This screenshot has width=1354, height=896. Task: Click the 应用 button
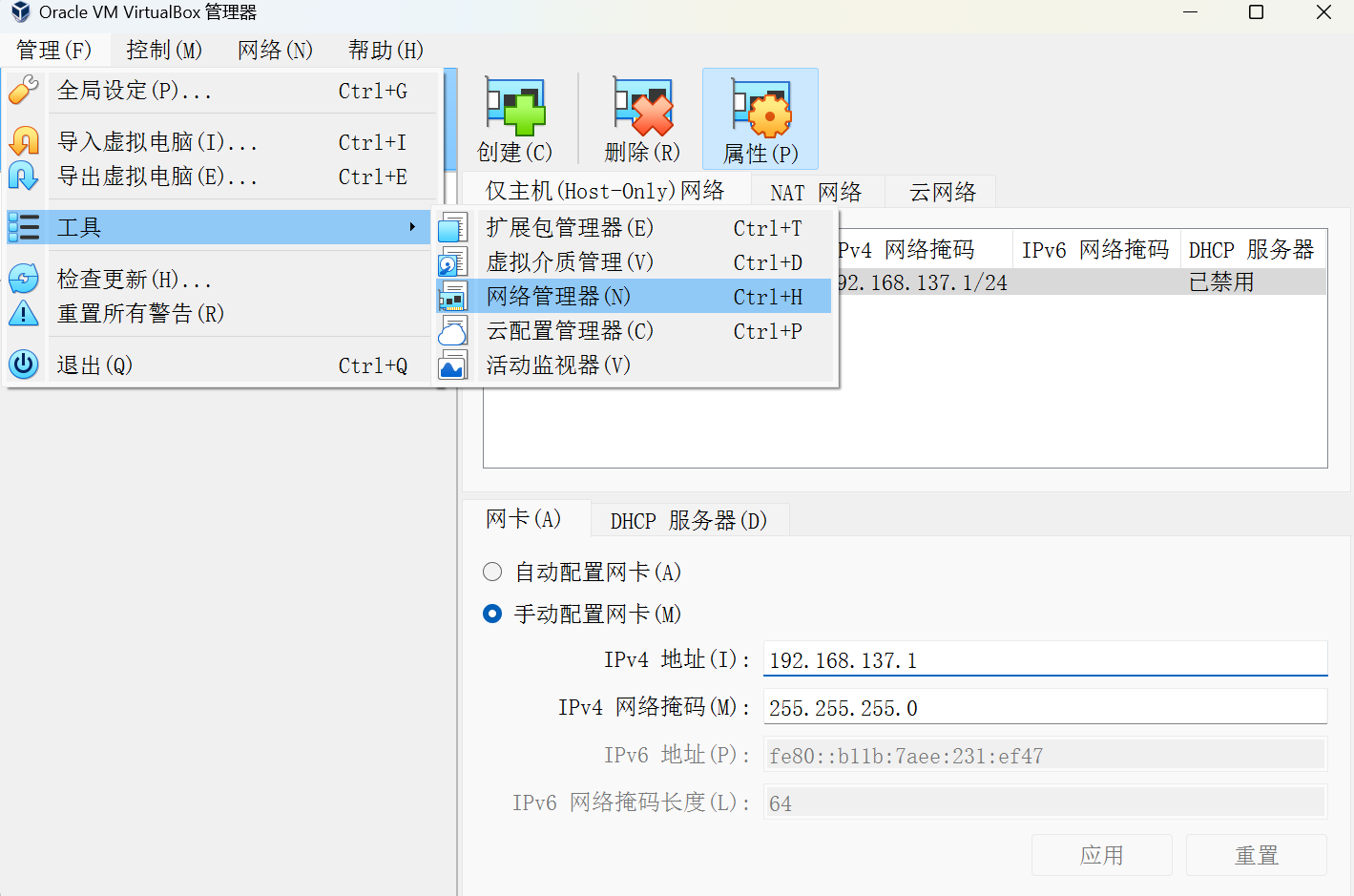click(x=1101, y=855)
